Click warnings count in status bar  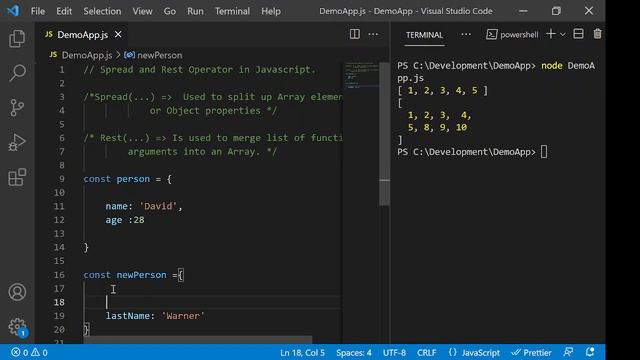[40, 352]
